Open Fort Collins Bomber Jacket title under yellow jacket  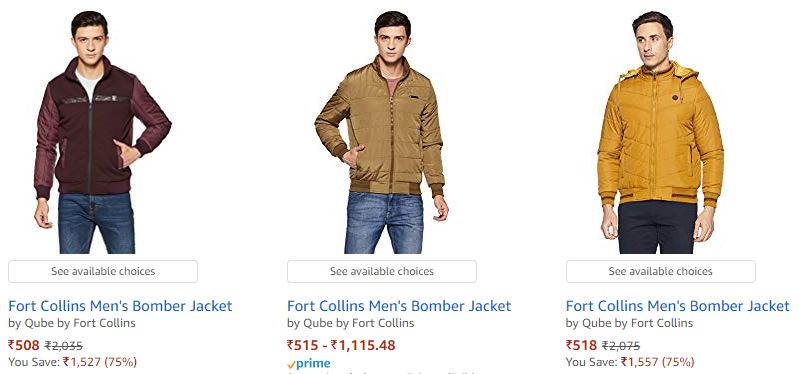pos(678,306)
